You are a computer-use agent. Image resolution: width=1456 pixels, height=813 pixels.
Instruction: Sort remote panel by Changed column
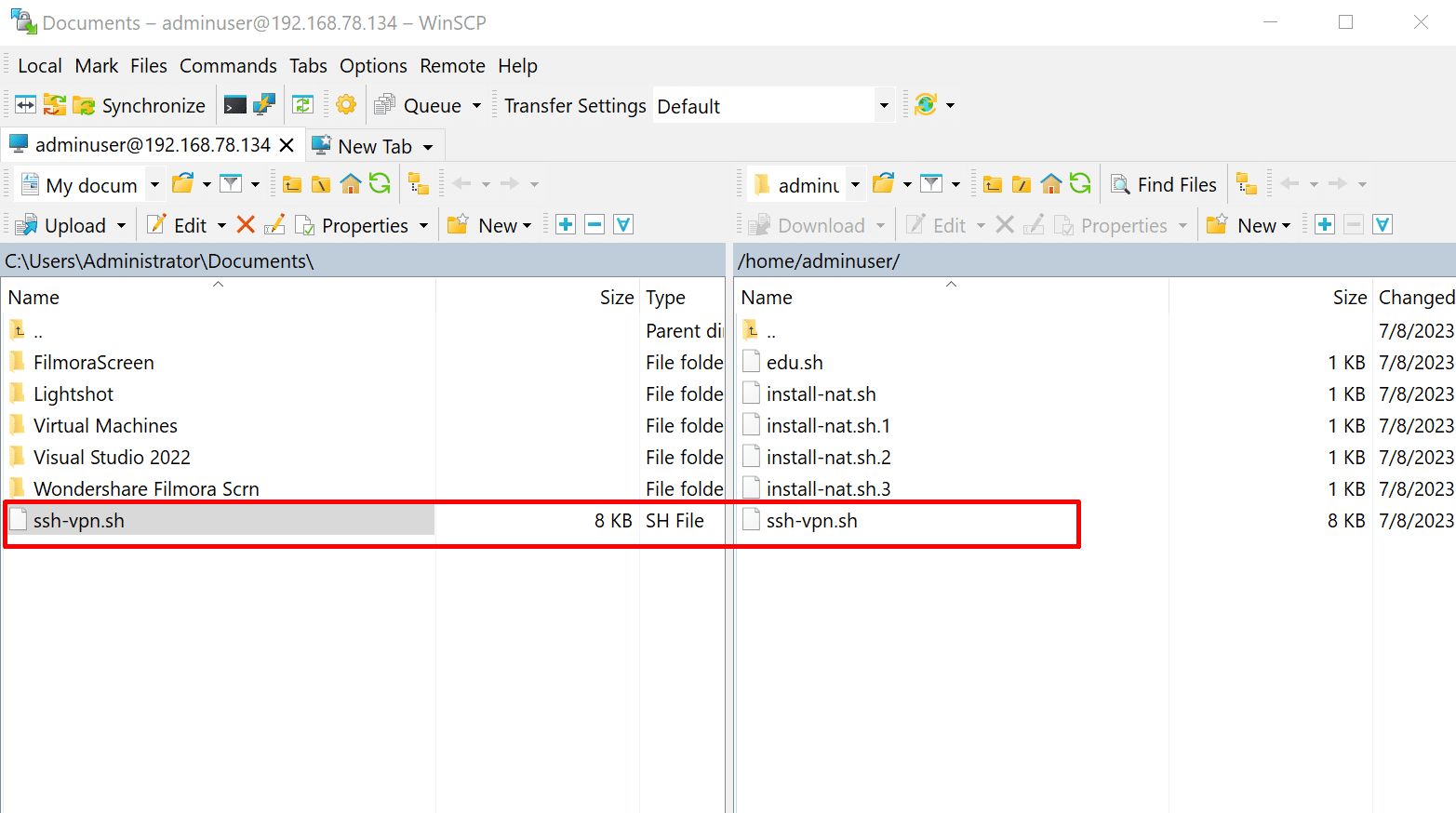click(1415, 298)
